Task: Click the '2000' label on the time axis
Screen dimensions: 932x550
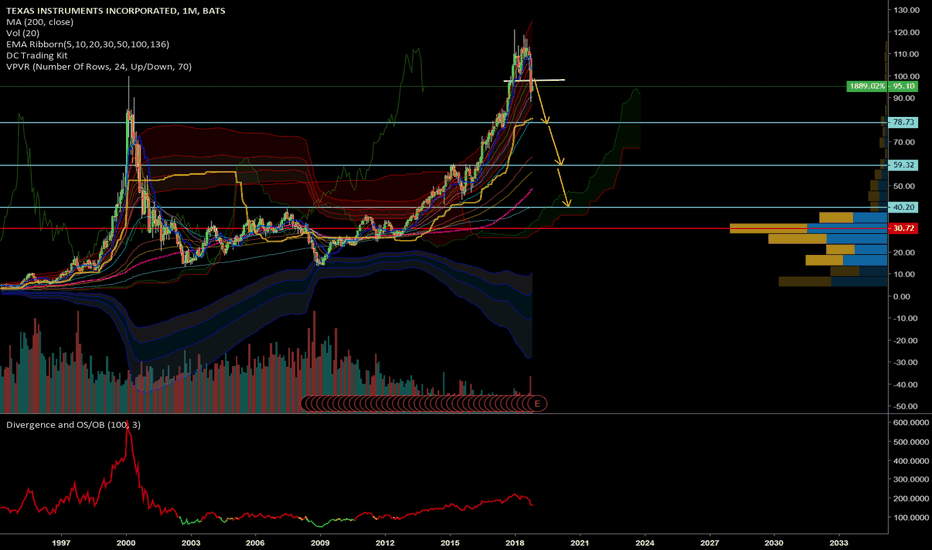Action: (125, 542)
